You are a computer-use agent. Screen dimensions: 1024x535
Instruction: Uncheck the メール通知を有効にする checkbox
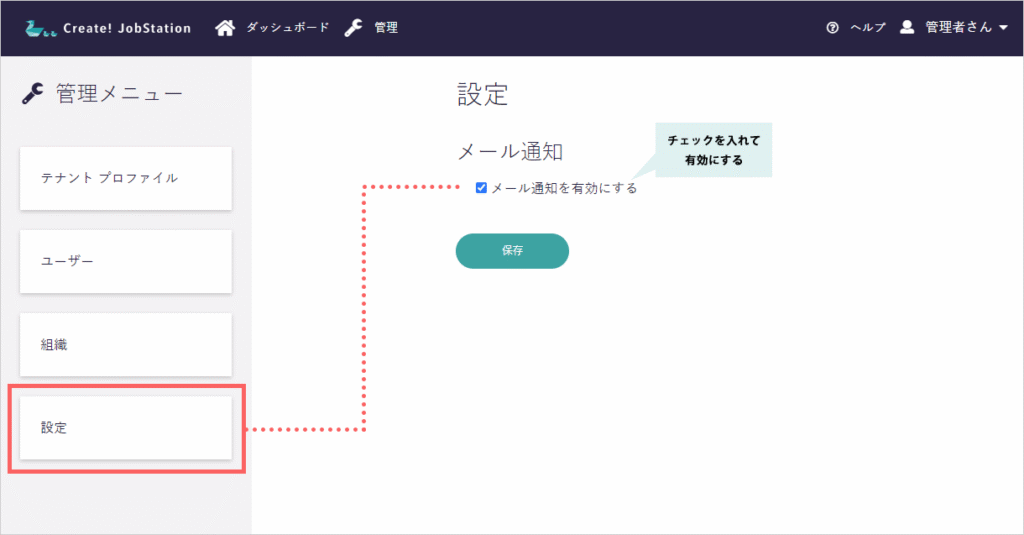[x=482, y=187]
